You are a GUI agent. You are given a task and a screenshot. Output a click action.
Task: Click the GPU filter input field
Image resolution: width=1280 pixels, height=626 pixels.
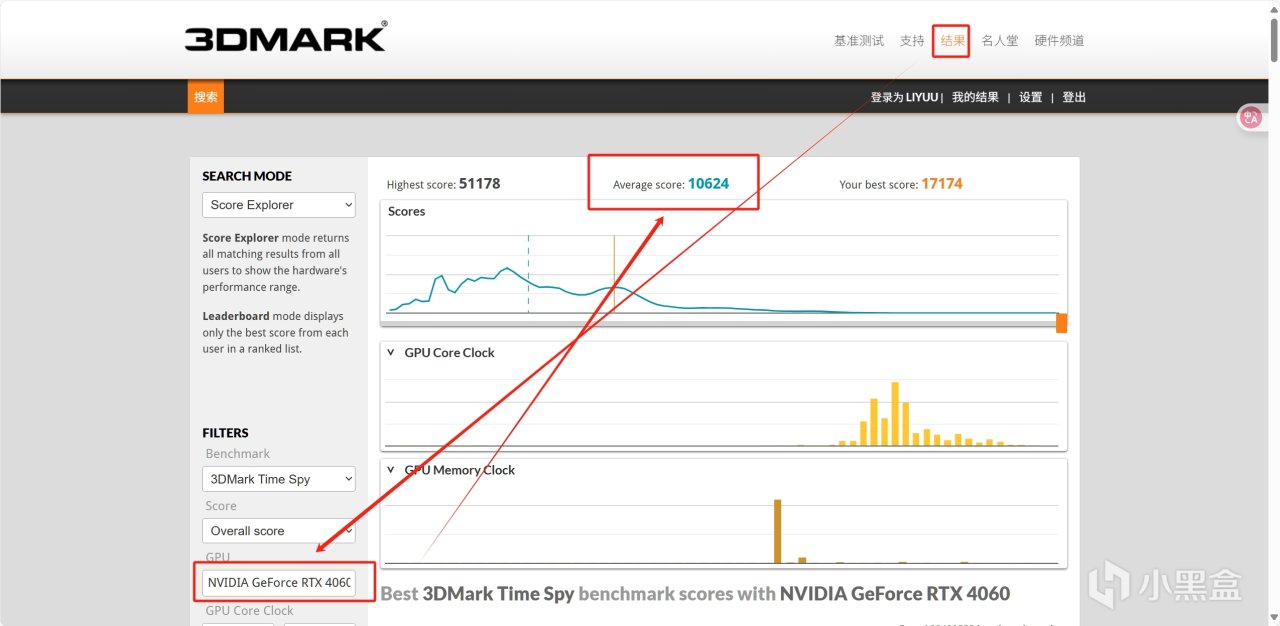[279, 583]
